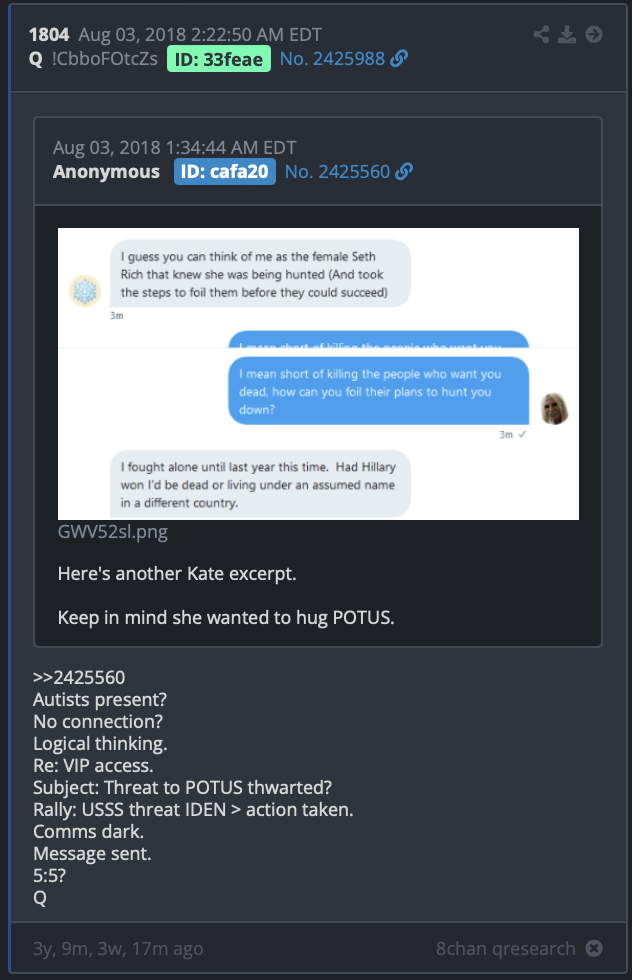Open quoted post No. 2425560 link
This screenshot has height=980, width=632.
tap(338, 171)
